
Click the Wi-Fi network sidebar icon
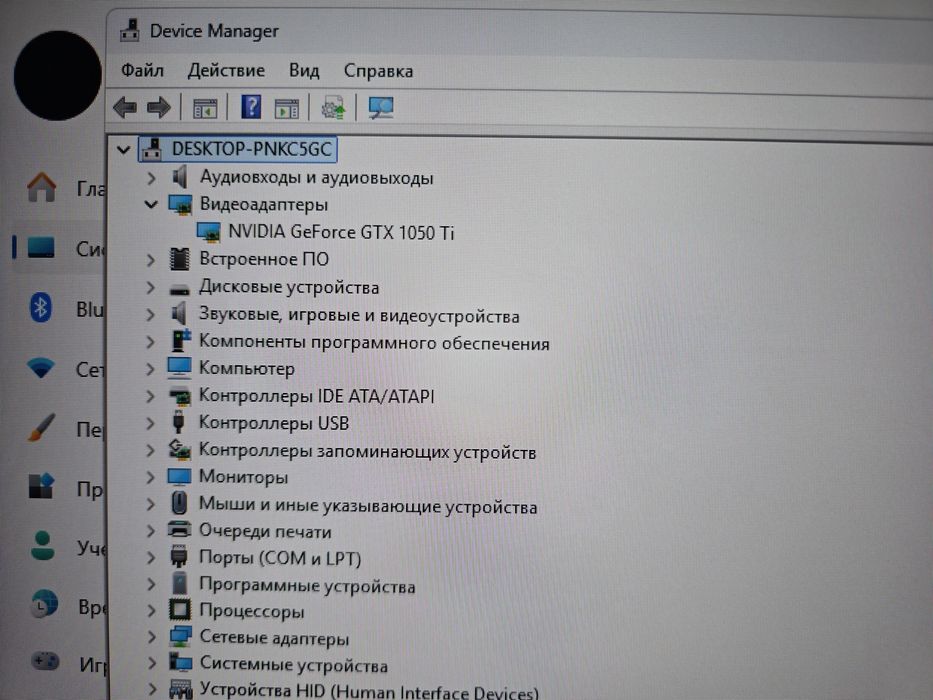click(x=40, y=368)
